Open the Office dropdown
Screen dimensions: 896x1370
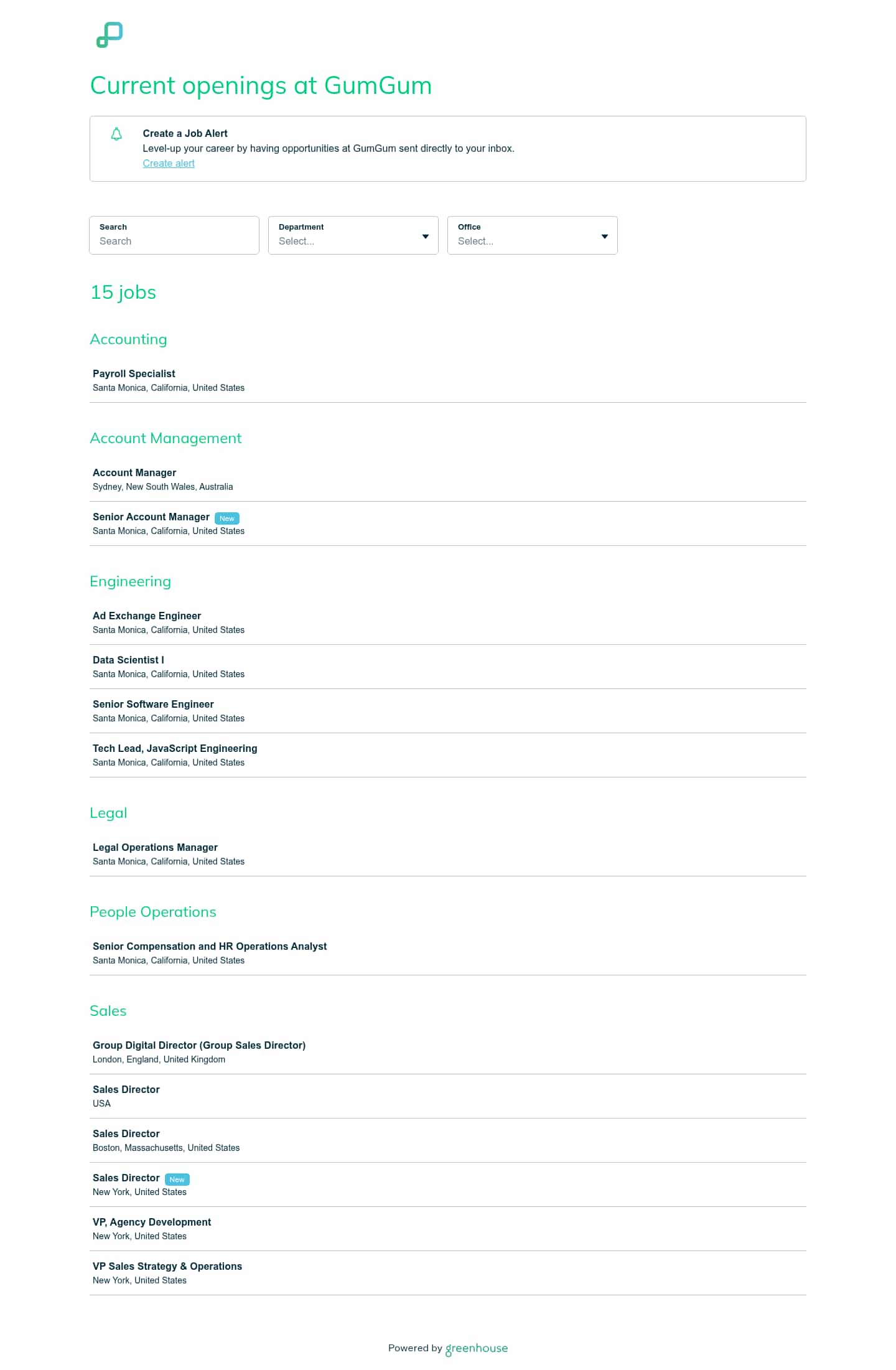pos(533,235)
